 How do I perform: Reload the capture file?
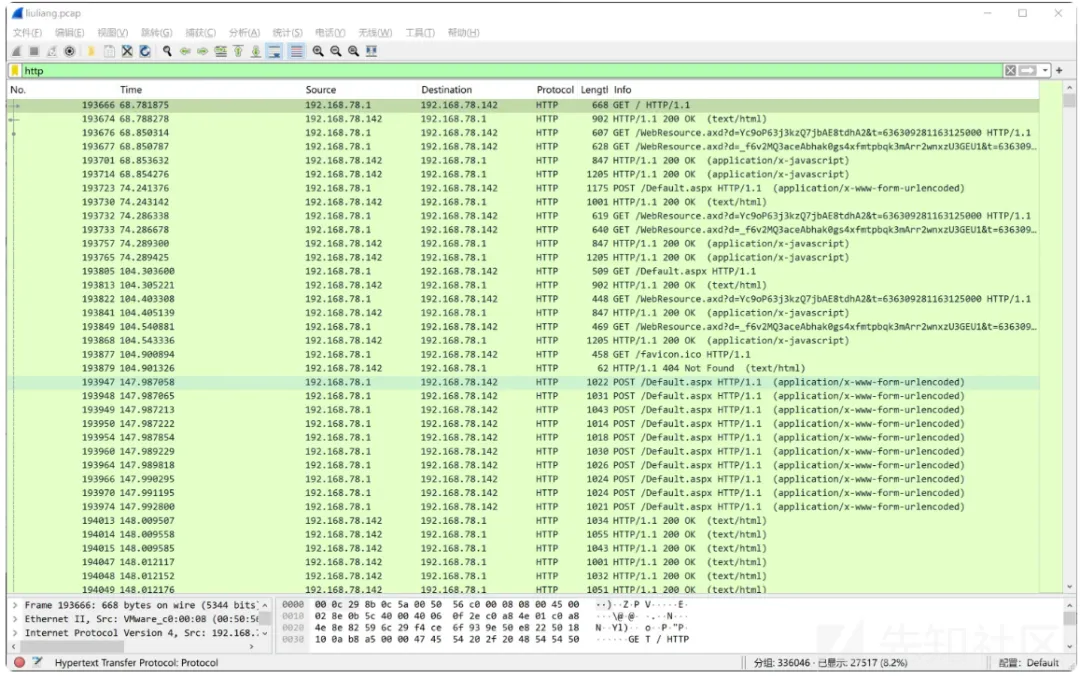[x=145, y=51]
